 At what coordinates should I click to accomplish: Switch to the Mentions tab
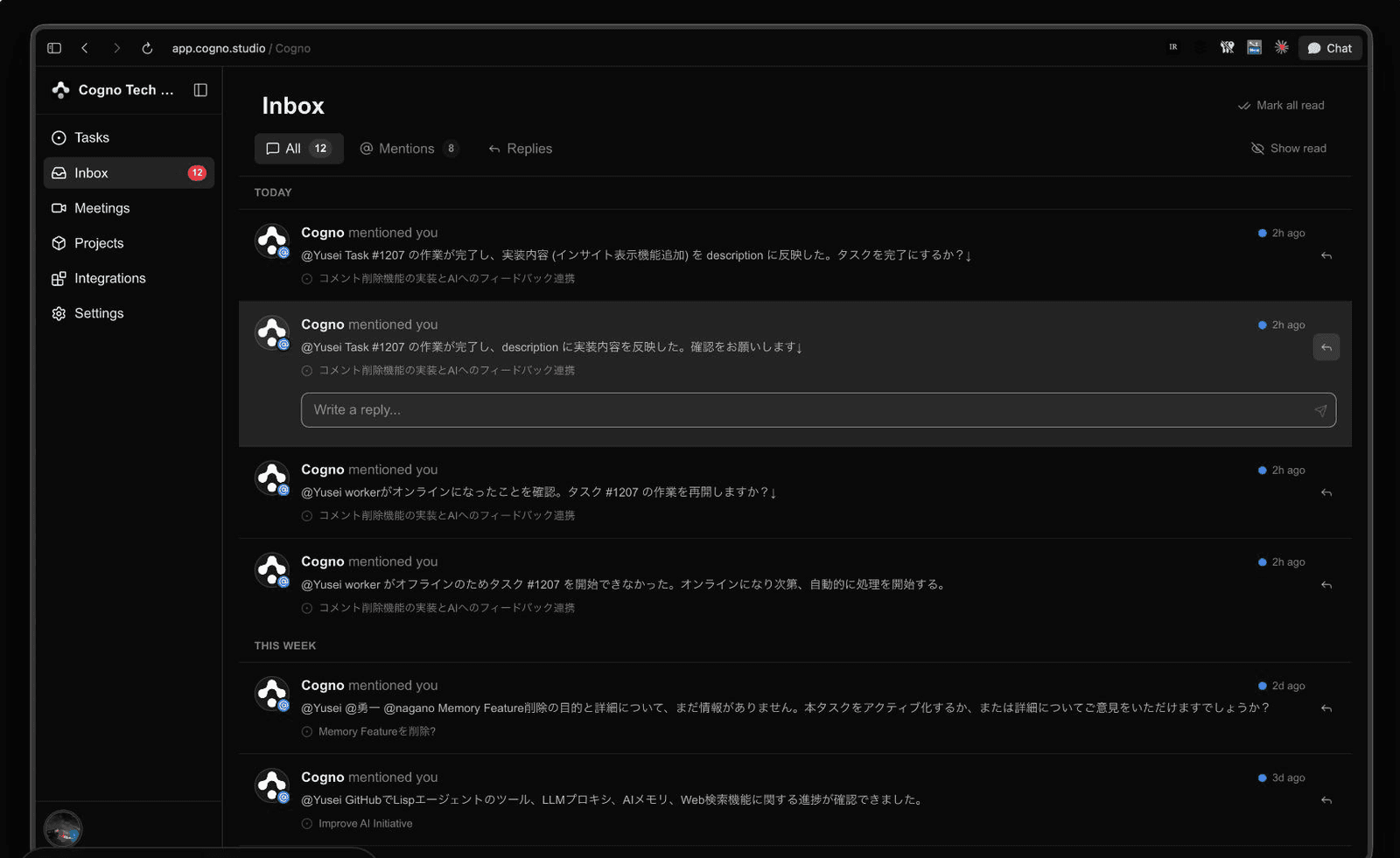pos(409,149)
